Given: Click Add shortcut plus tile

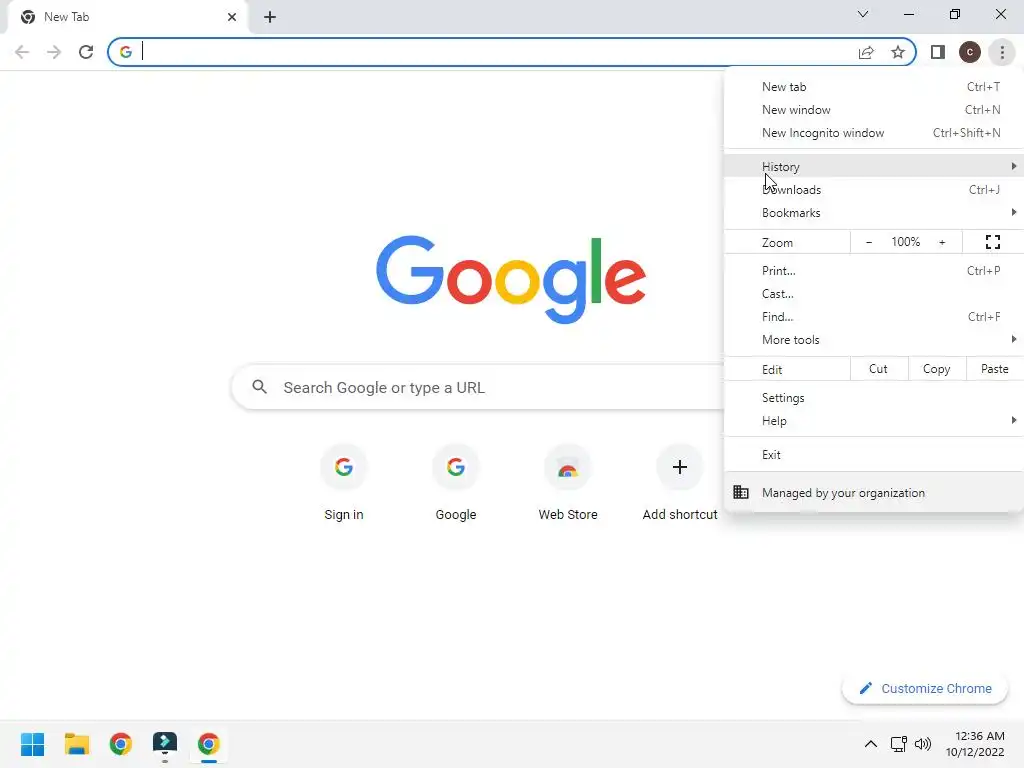Looking at the screenshot, I should click(680, 484).
